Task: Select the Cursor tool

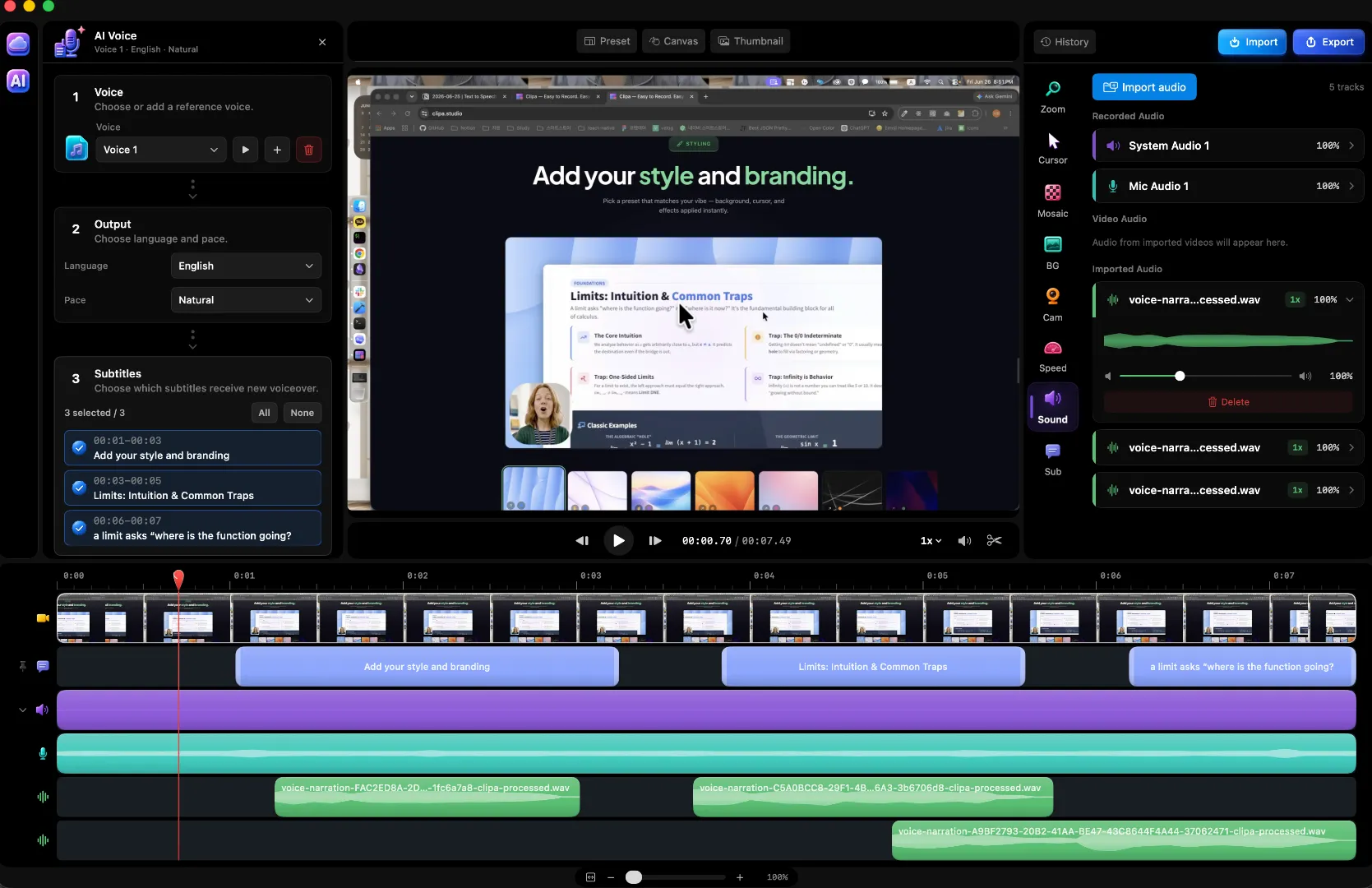Action: [x=1052, y=148]
